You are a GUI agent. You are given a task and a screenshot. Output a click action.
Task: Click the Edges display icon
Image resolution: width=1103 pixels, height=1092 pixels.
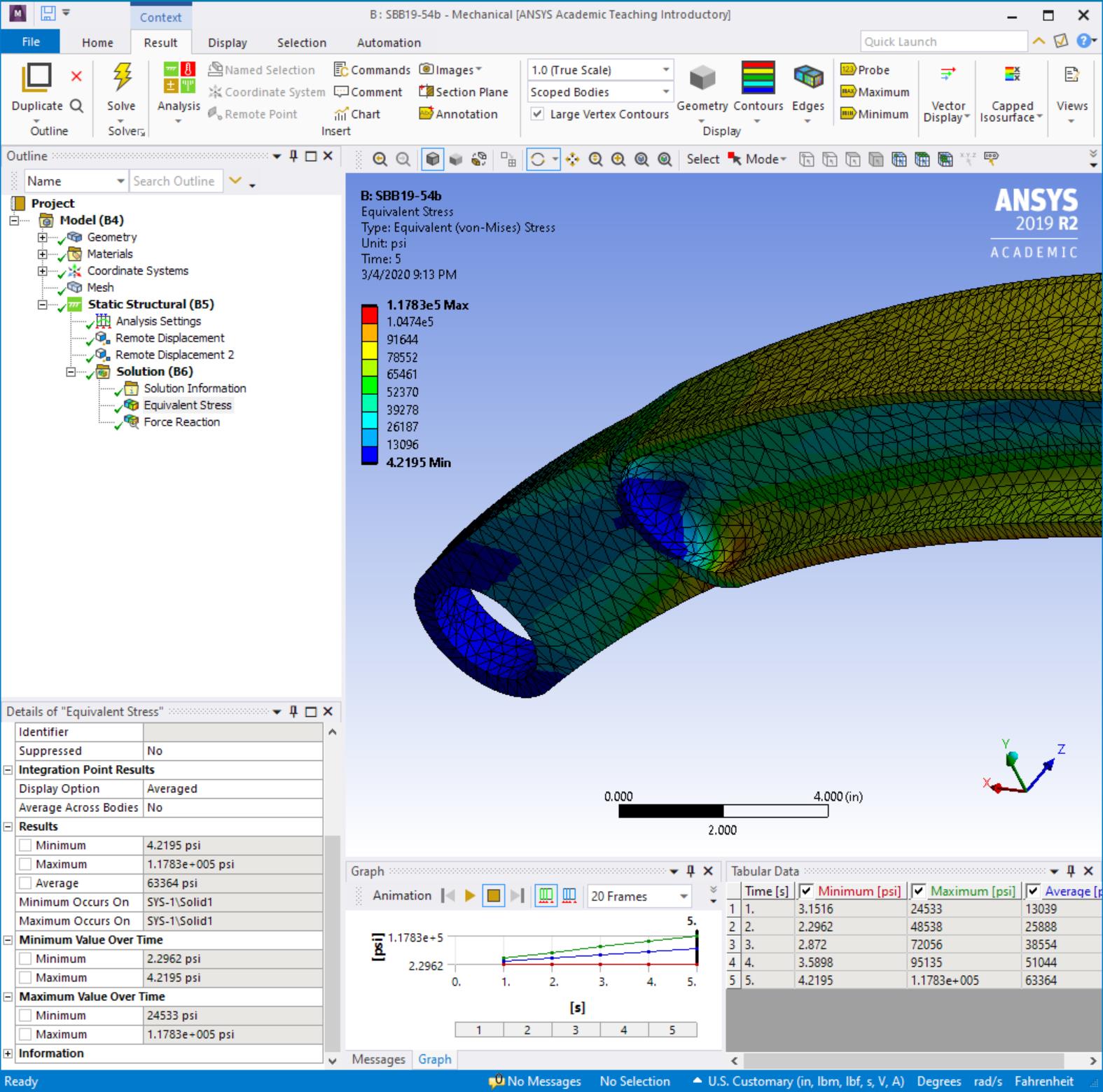[808, 77]
